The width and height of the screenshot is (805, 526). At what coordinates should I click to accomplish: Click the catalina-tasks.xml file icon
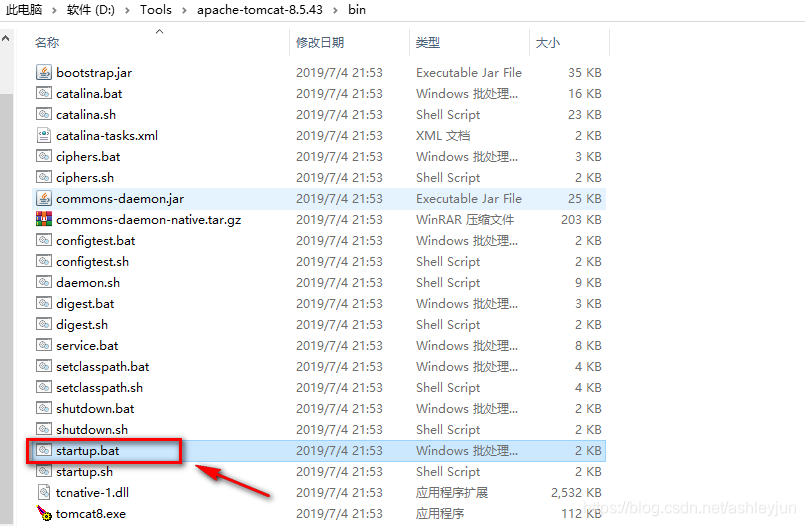tap(44, 135)
